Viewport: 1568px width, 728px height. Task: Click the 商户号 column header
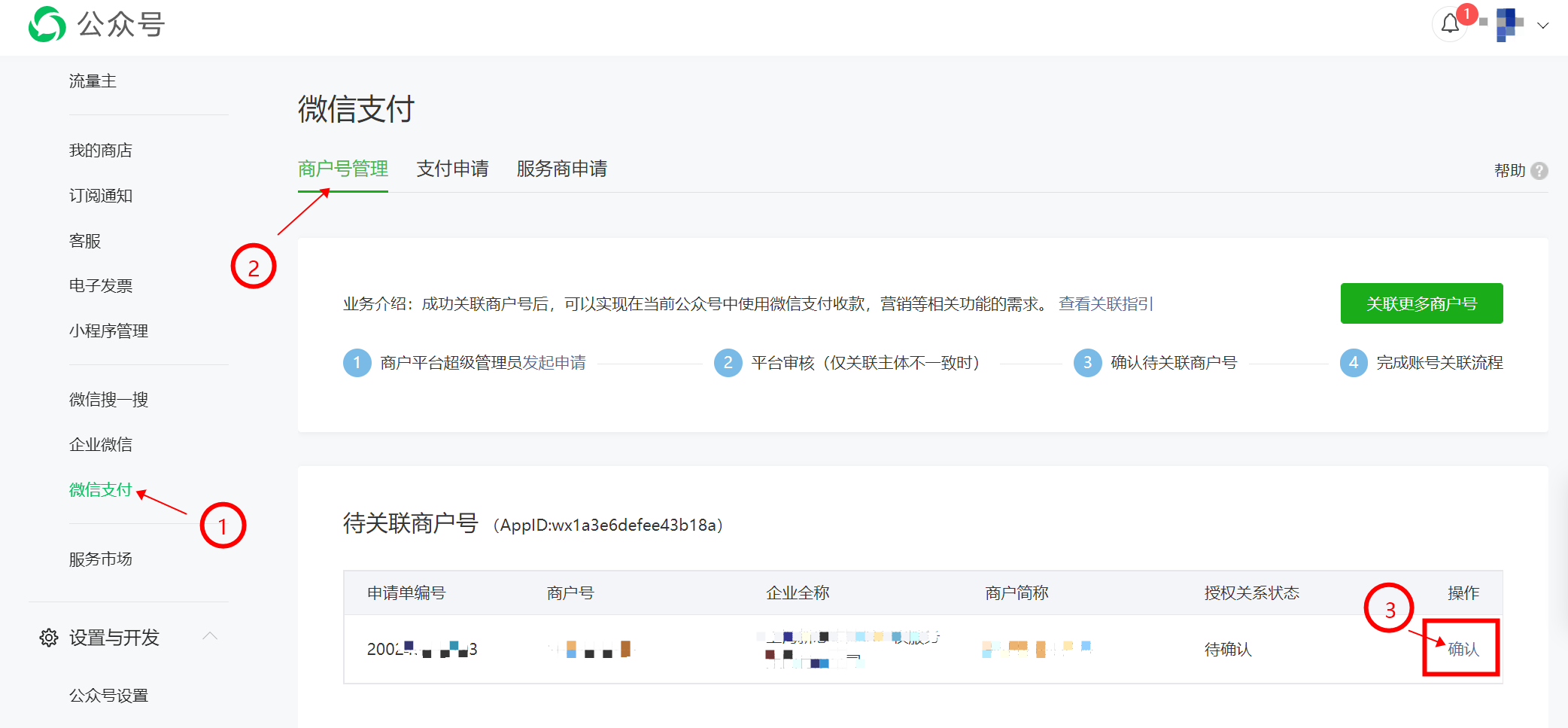(570, 593)
